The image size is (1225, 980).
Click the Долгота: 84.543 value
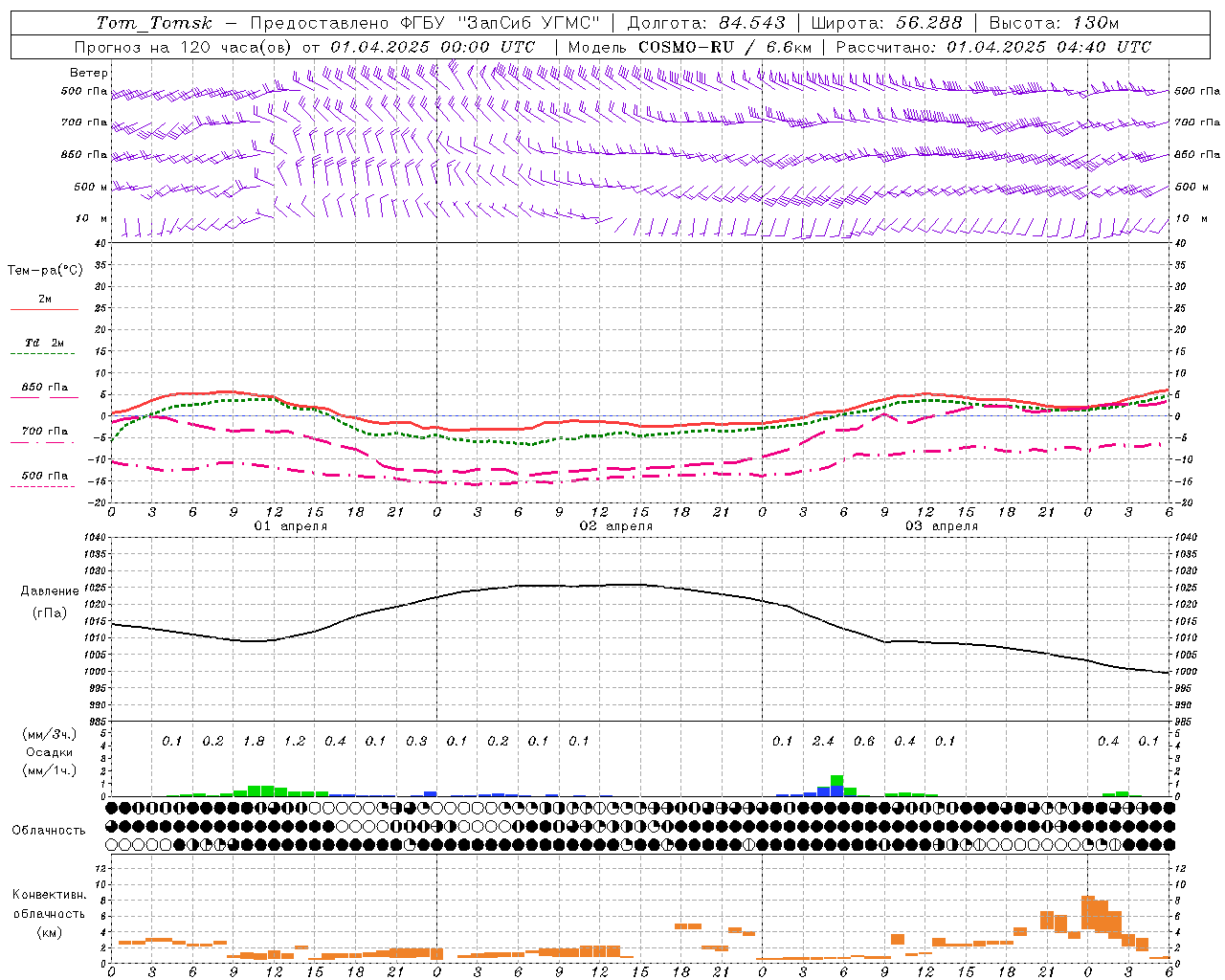pos(706,23)
